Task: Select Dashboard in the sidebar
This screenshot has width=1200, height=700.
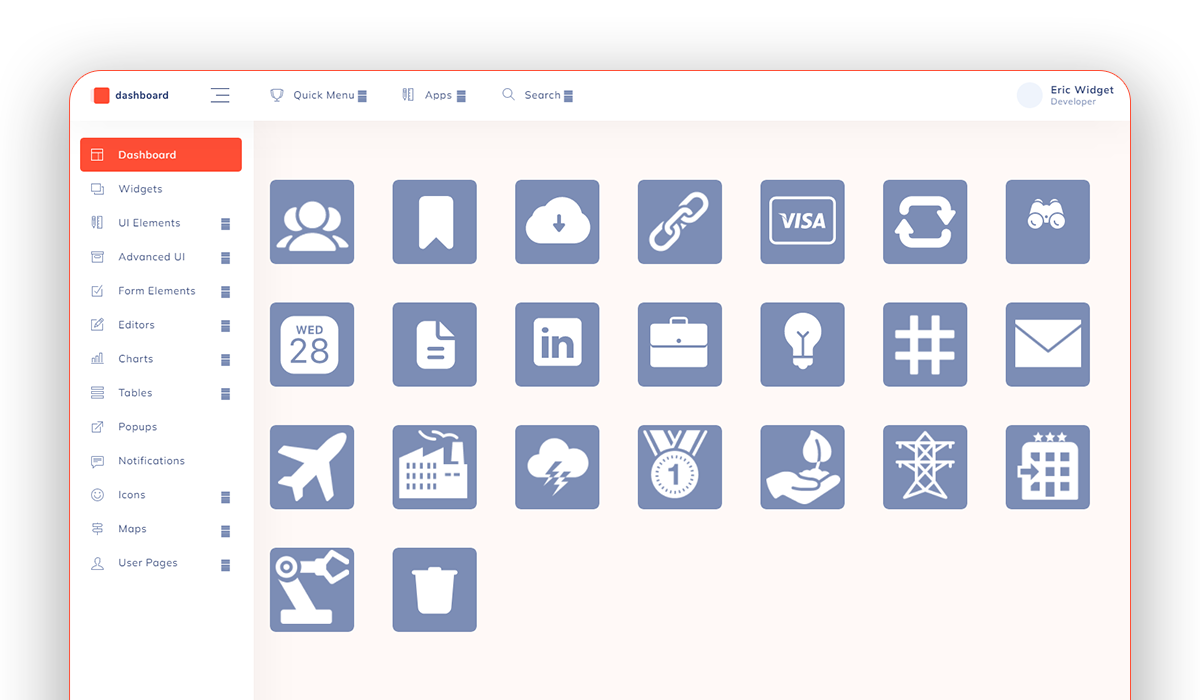Action: pos(161,155)
